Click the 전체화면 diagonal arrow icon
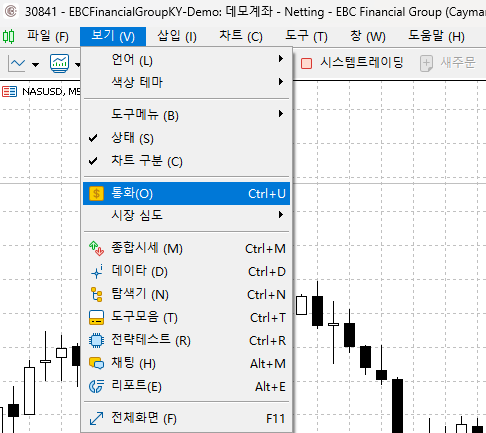This screenshot has width=486, height=433. (96, 419)
